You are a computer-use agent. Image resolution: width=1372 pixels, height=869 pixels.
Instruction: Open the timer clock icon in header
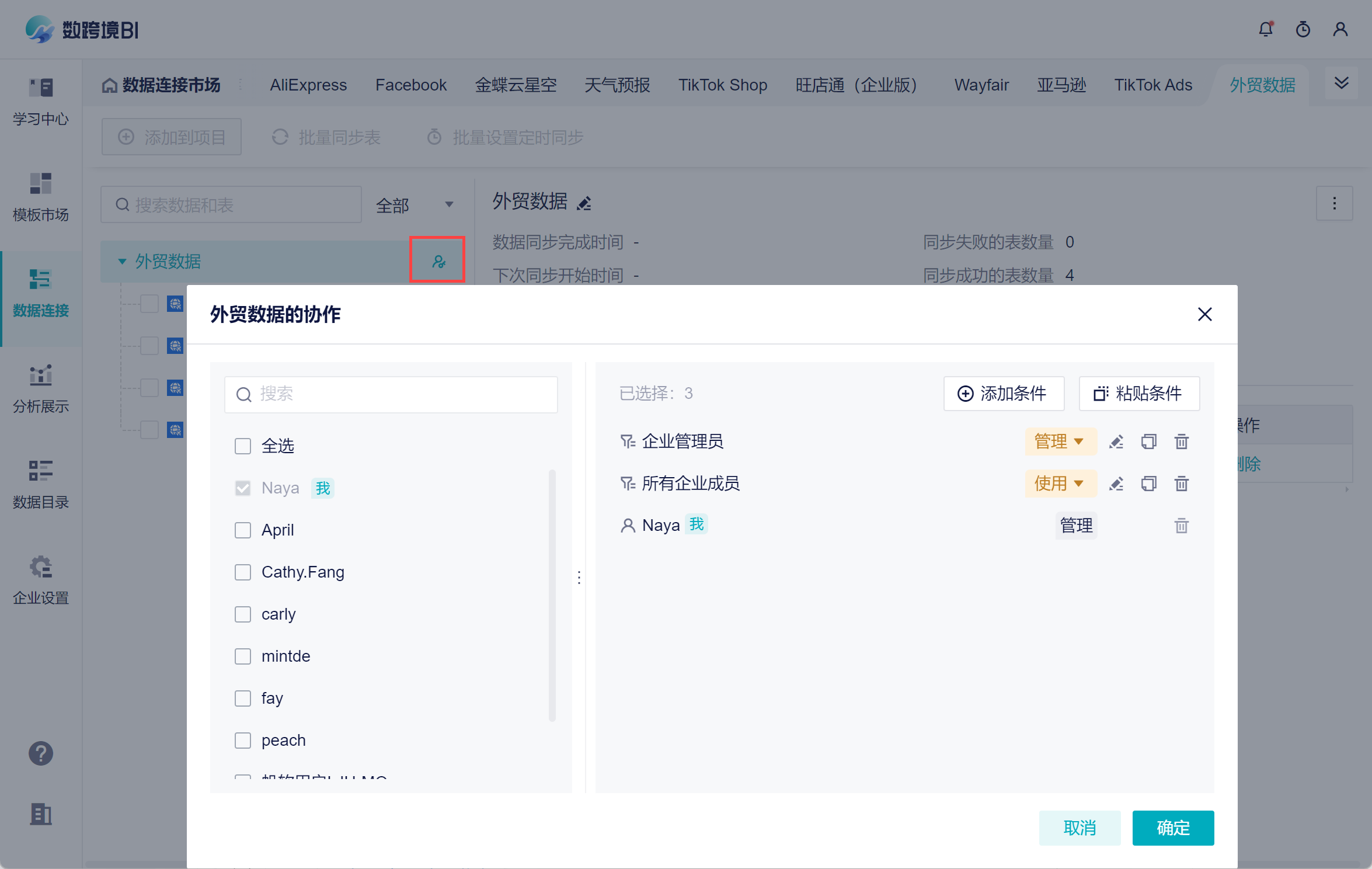click(x=1303, y=29)
